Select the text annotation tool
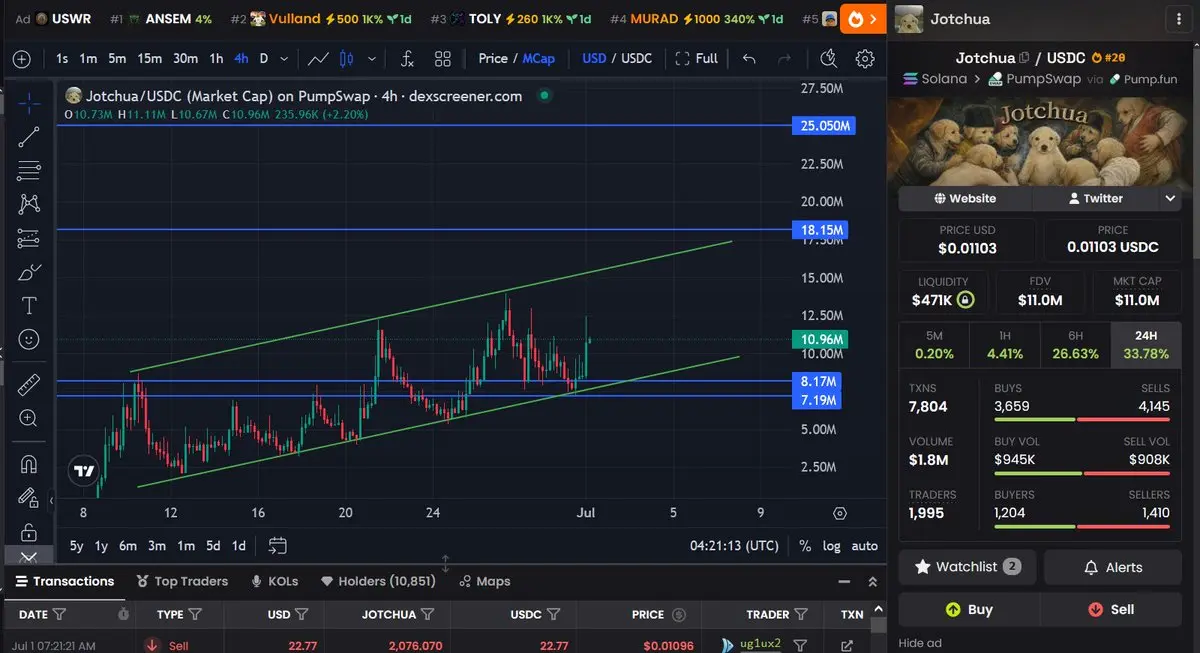The image size is (1200, 653). pyautogui.click(x=29, y=305)
